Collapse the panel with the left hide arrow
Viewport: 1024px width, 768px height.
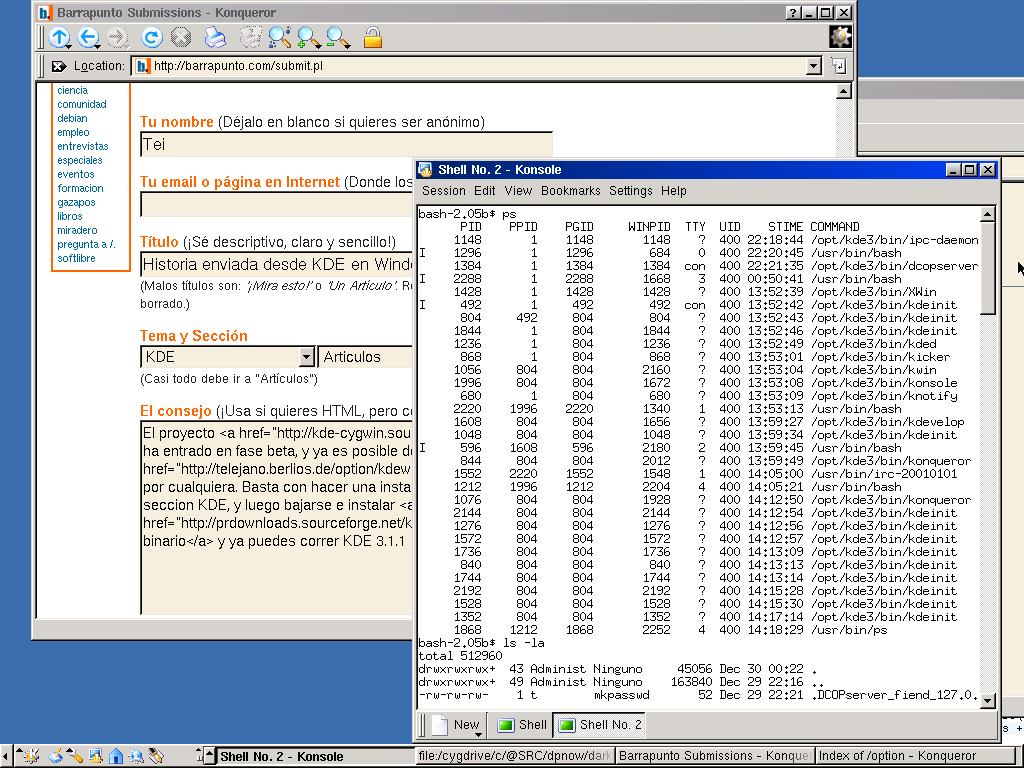6,756
